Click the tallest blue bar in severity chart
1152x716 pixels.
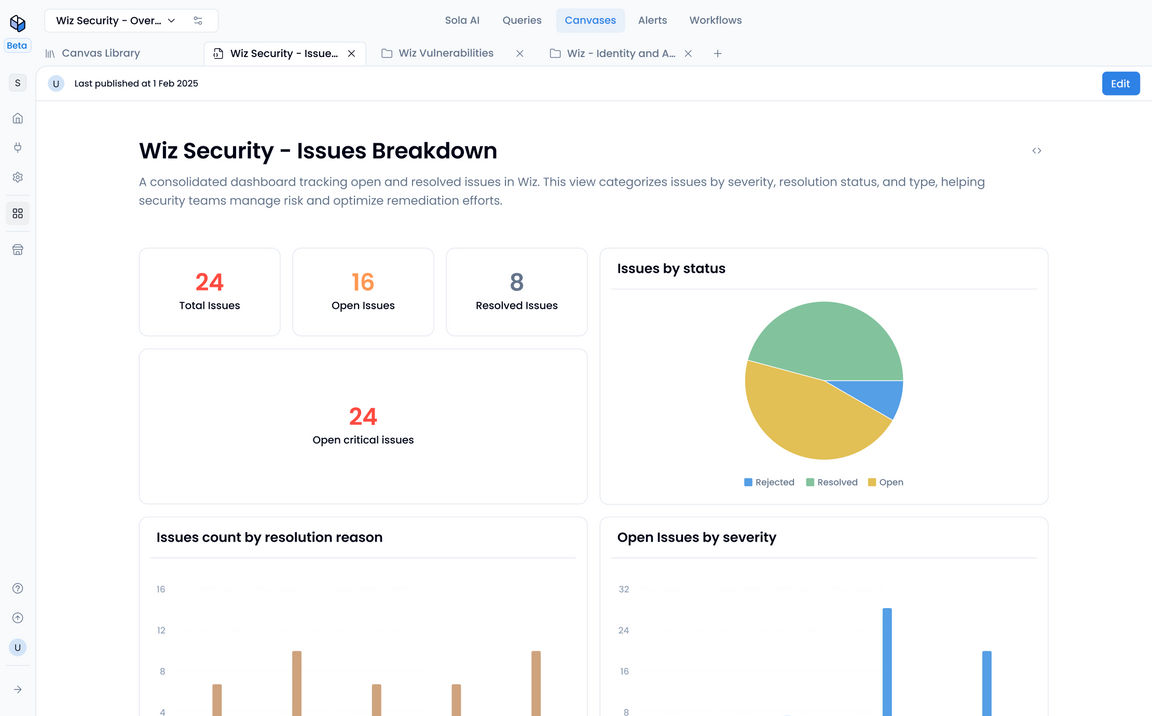[x=887, y=662]
